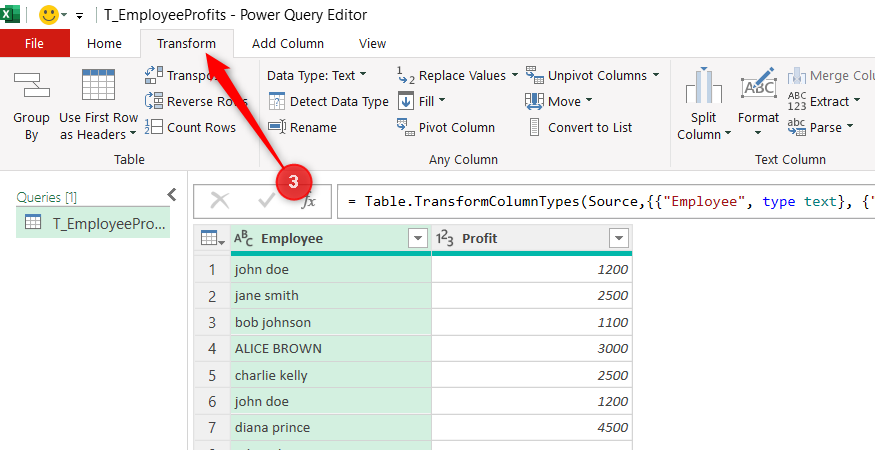Select the 'john doe' cell in row 1
Viewport: 875px width, 450px height.
(x=331, y=270)
